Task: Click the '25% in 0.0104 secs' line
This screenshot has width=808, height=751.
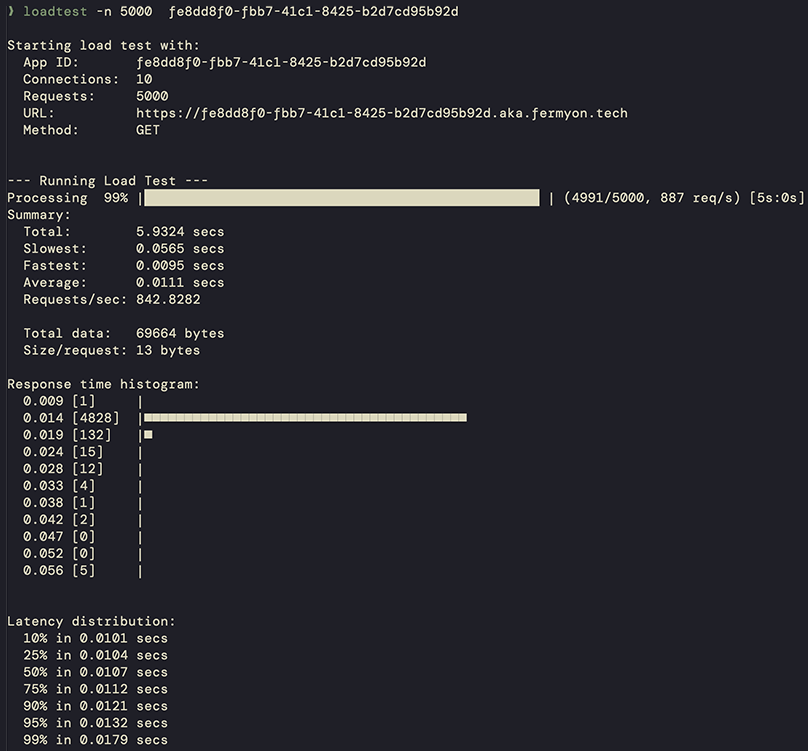Action: coord(95,656)
